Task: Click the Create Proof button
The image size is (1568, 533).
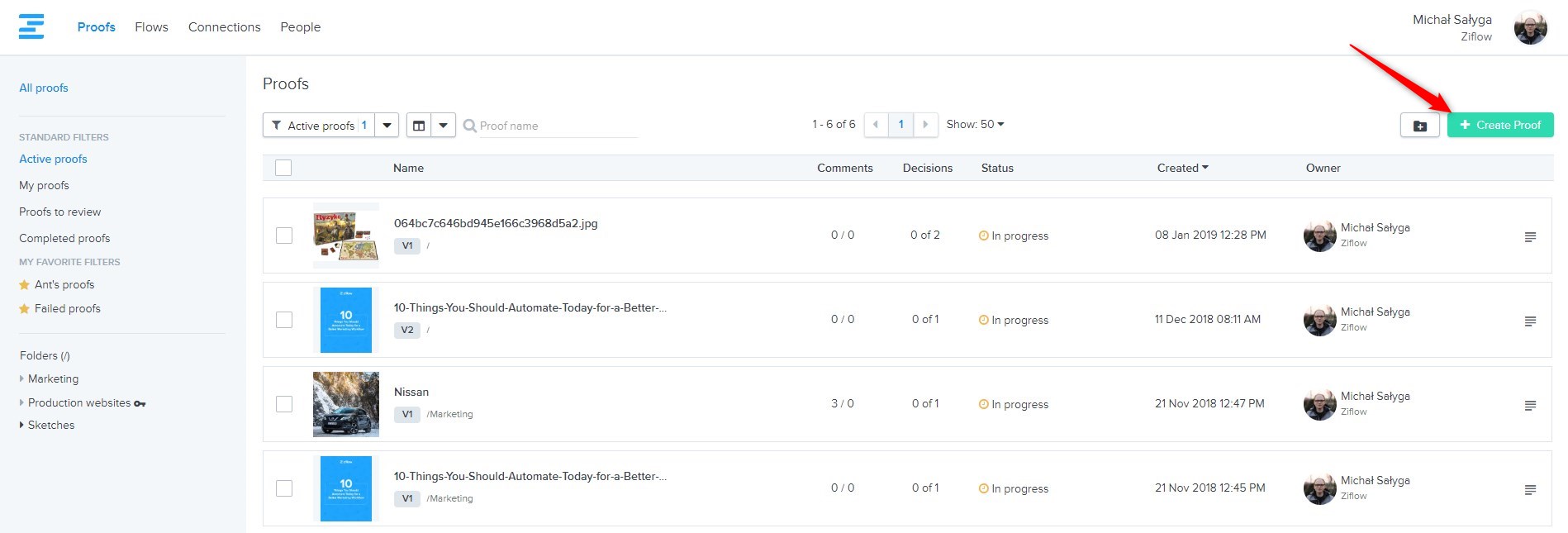Action: pyautogui.click(x=1499, y=126)
